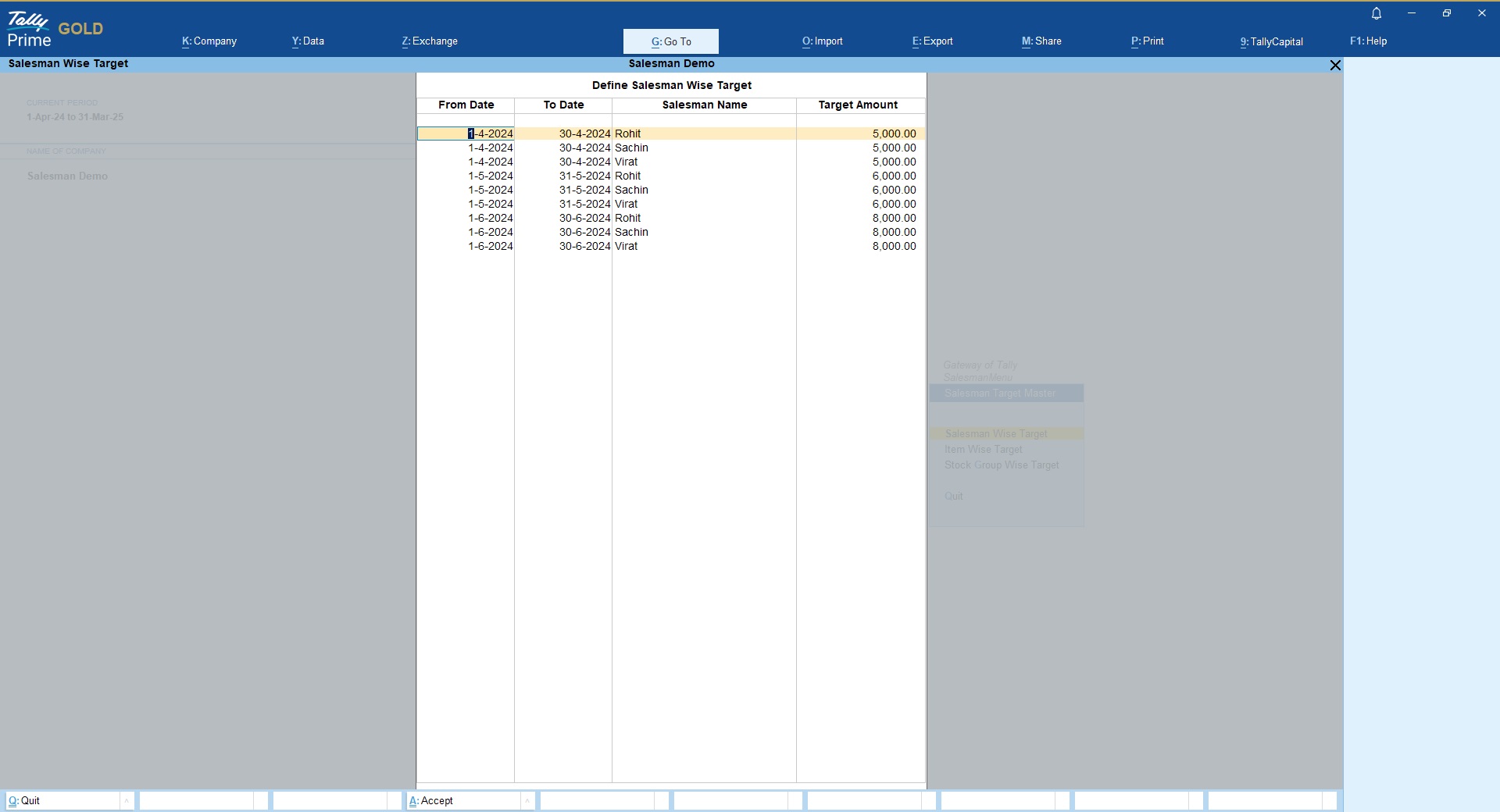Open the Exchange menu
The width and height of the screenshot is (1500, 812).
click(430, 41)
